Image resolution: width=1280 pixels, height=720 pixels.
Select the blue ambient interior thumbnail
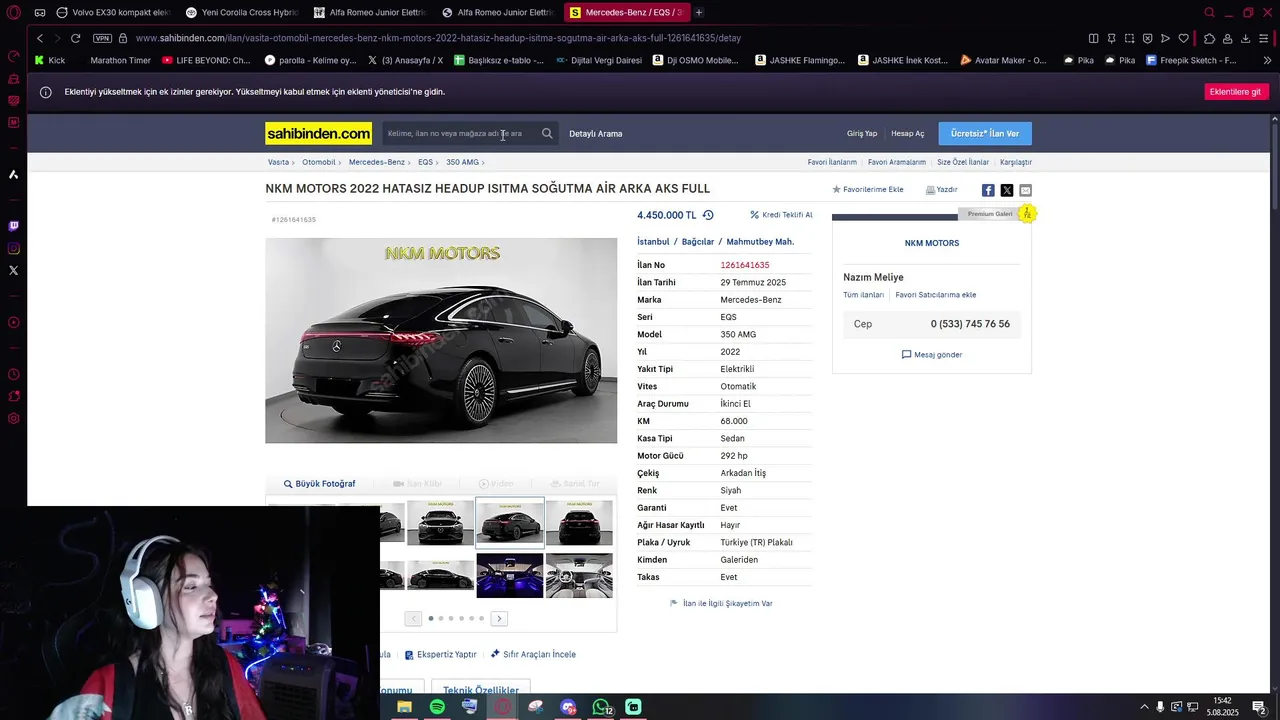point(510,575)
